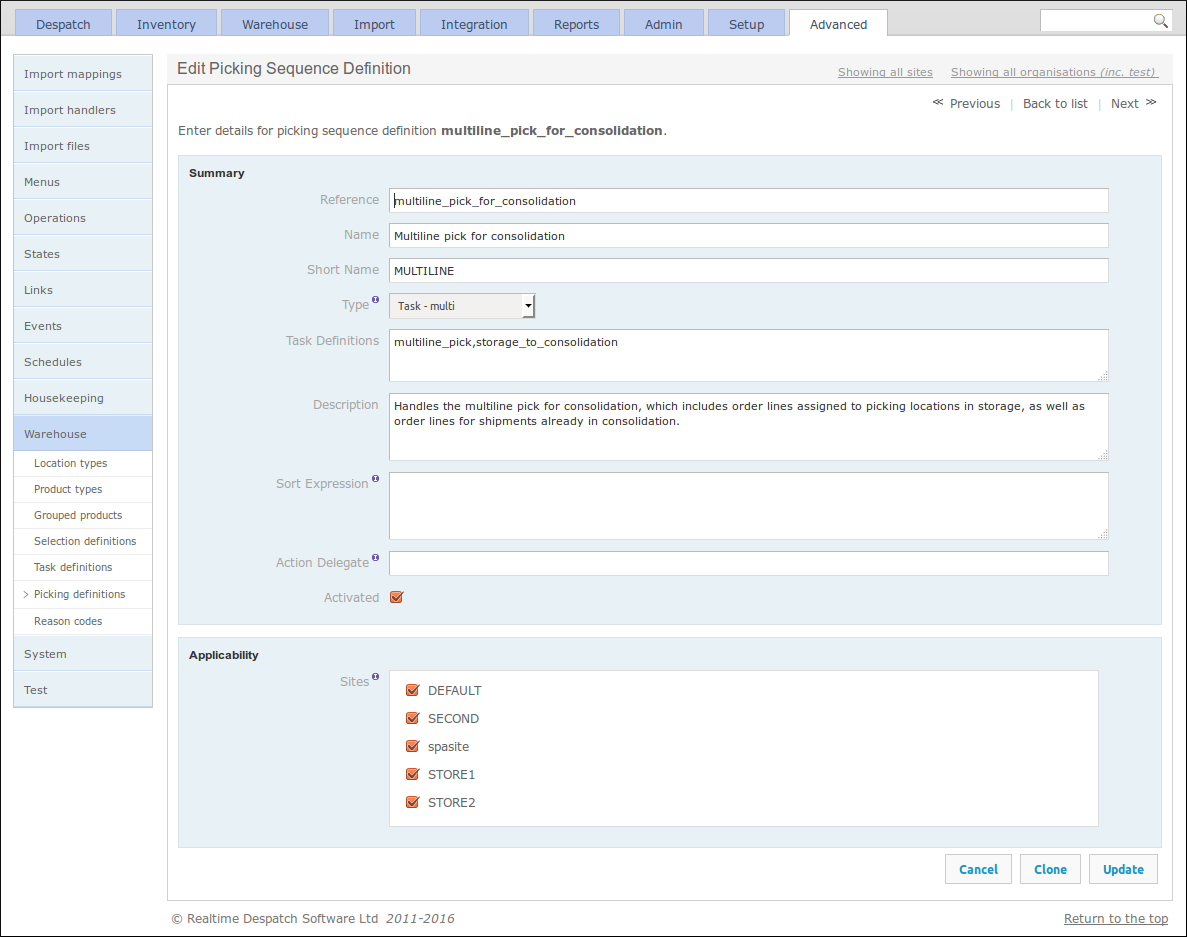Viewport: 1187px width, 937px height.
Task: Toggle the spasite site checkbox
Action: coord(413,746)
